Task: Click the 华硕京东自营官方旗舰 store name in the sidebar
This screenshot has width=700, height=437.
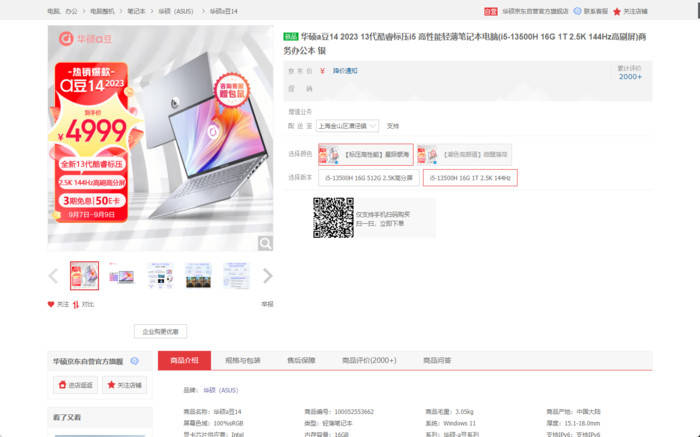Action: click(x=88, y=361)
